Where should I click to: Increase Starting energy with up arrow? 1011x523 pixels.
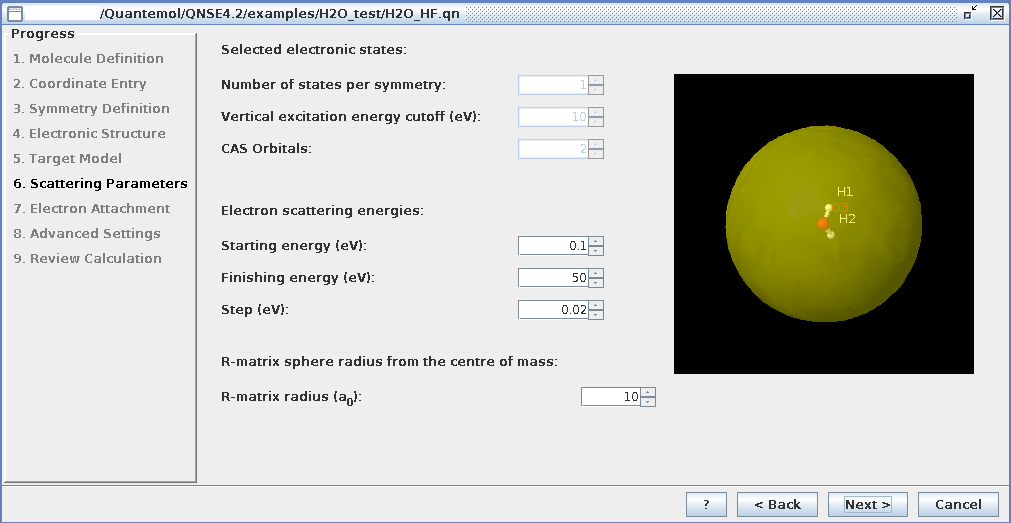pyautogui.click(x=596, y=241)
